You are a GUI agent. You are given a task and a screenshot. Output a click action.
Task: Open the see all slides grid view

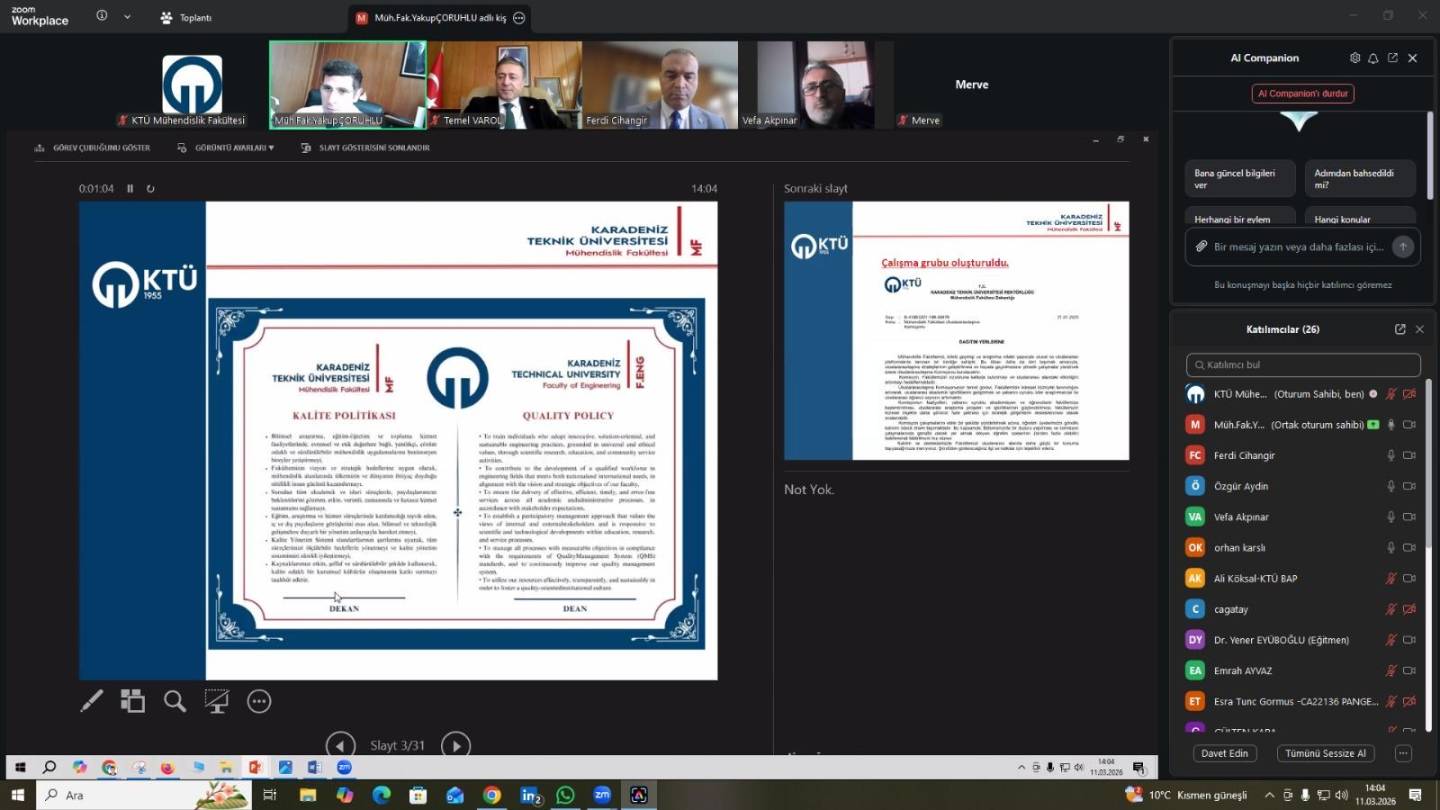(x=133, y=702)
